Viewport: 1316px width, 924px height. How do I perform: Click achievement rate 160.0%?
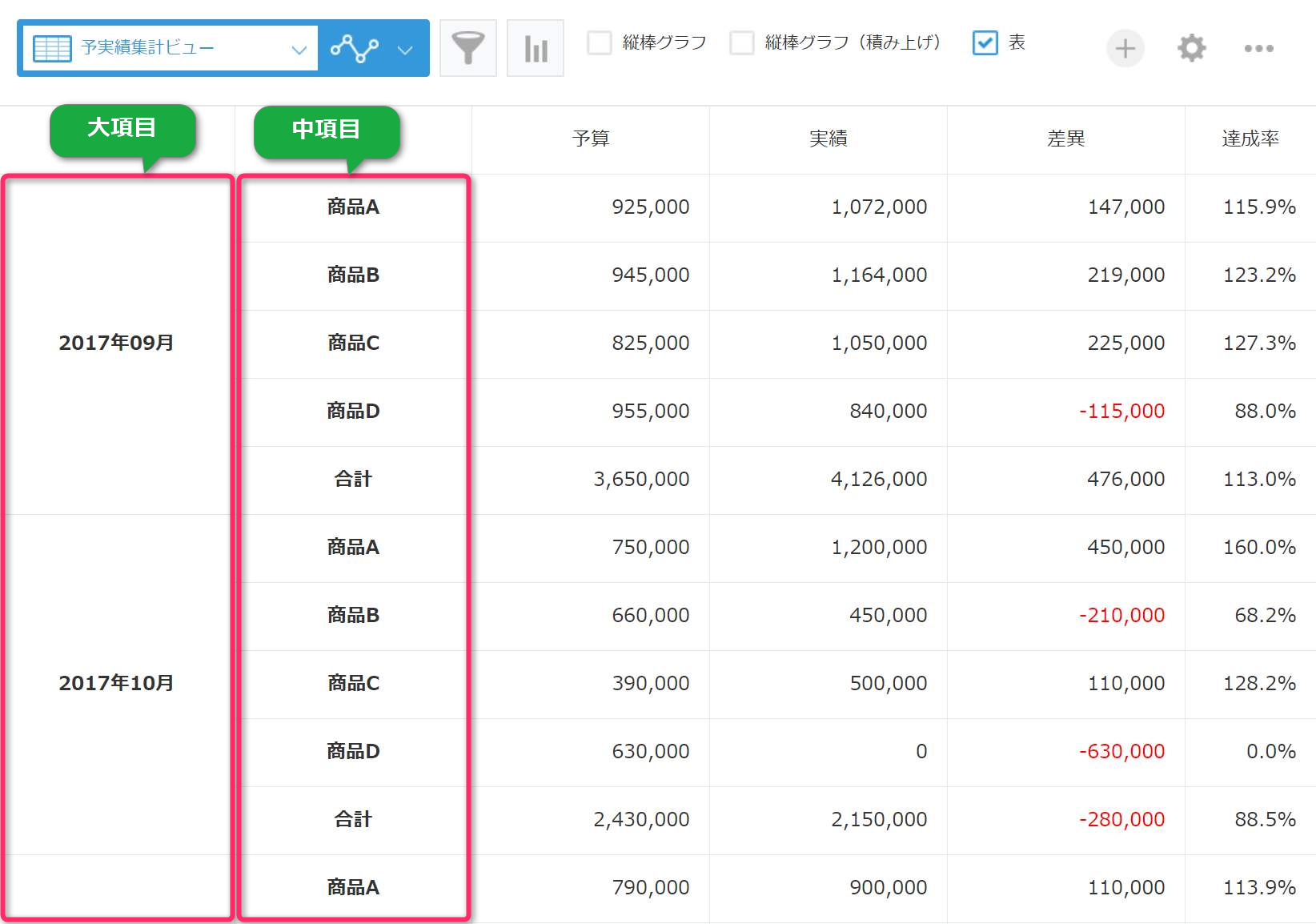point(1259,548)
